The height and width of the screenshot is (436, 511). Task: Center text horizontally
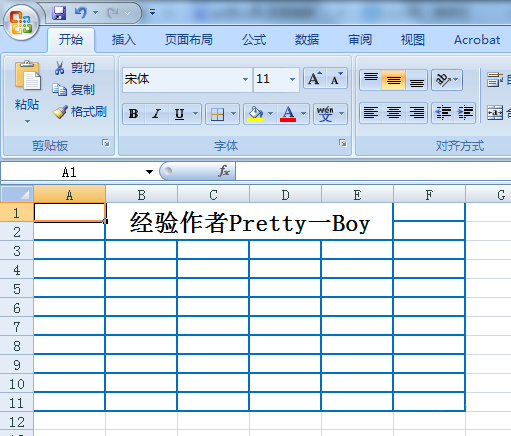394,113
